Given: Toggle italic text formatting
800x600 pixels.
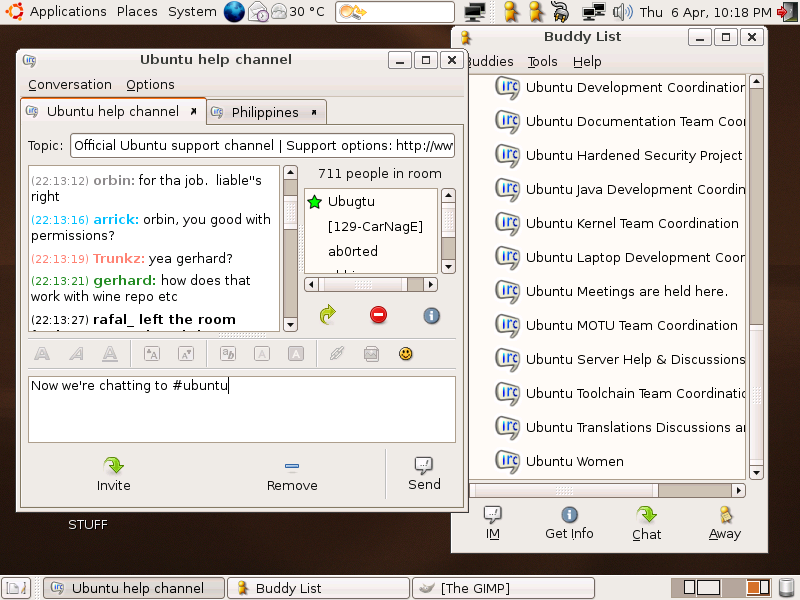Looking at the screenshot, I should [76, 354].
